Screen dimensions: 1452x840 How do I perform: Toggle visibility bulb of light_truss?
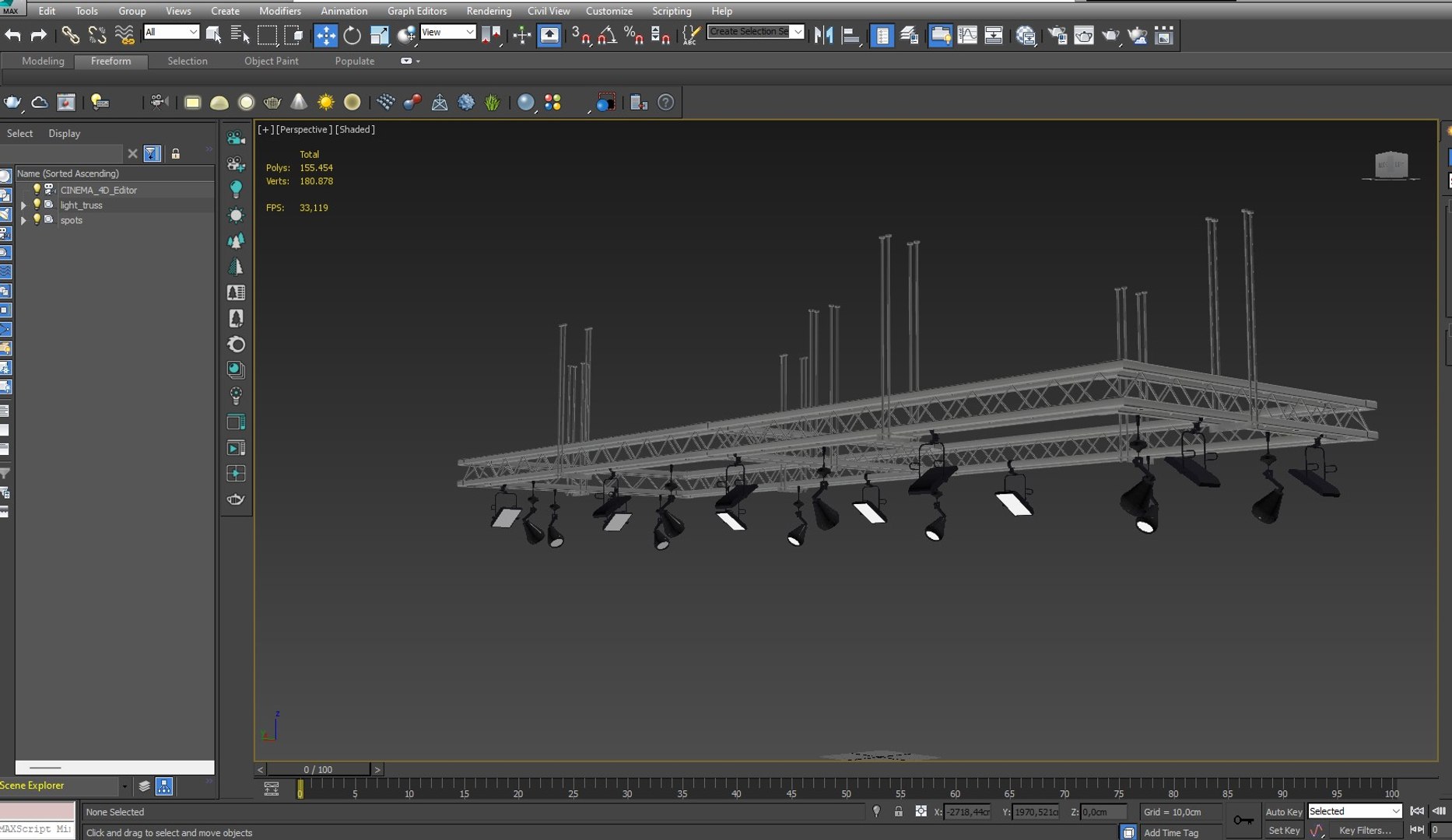click(x=37, y=205)
